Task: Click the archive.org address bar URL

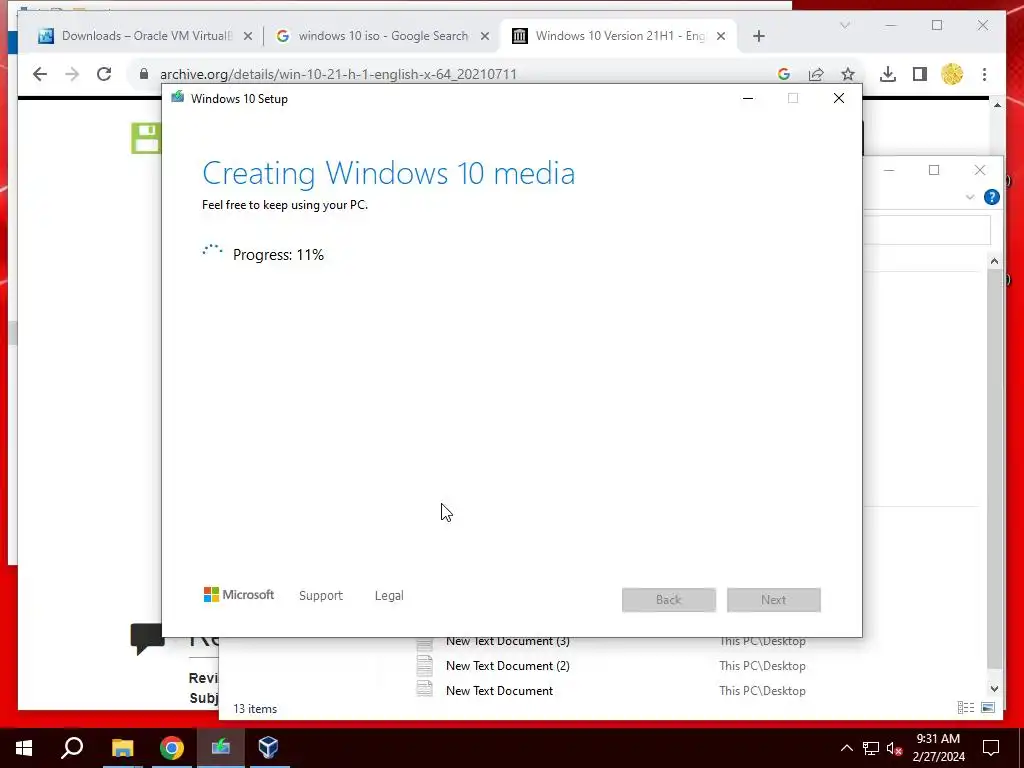Action: (338, 74)
